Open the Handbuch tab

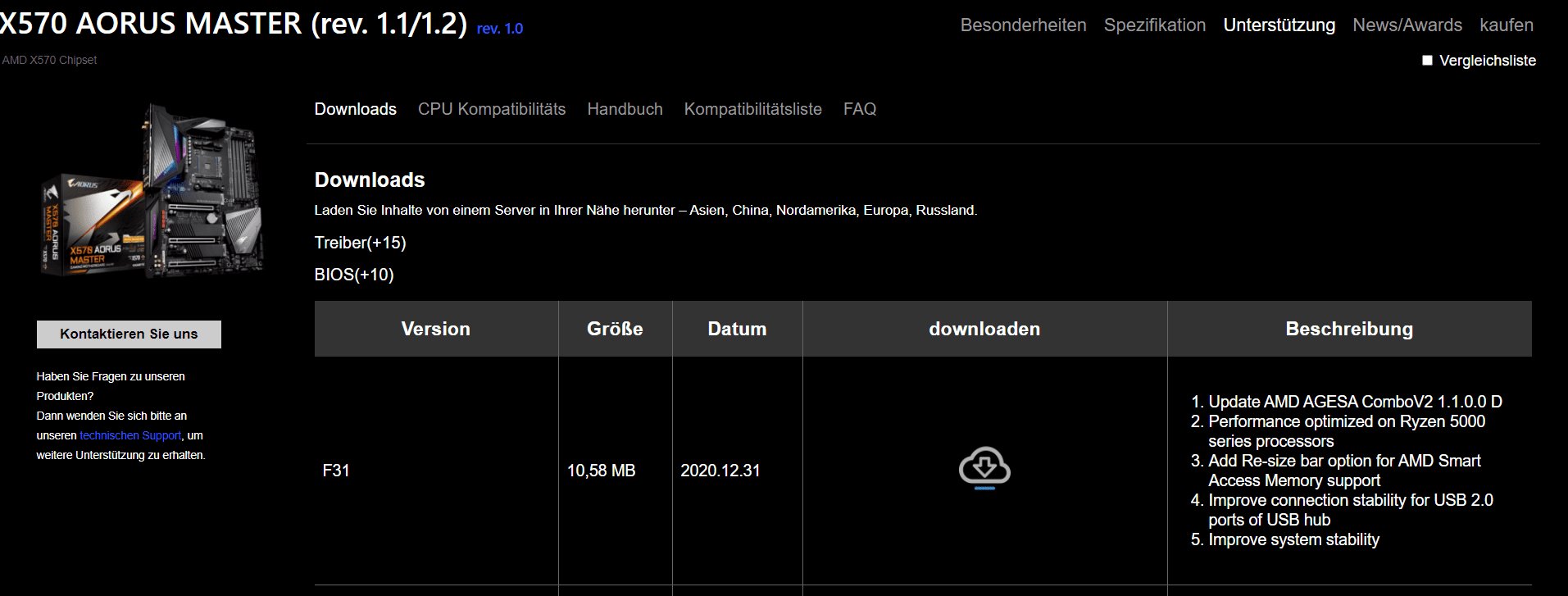(625, 109)
